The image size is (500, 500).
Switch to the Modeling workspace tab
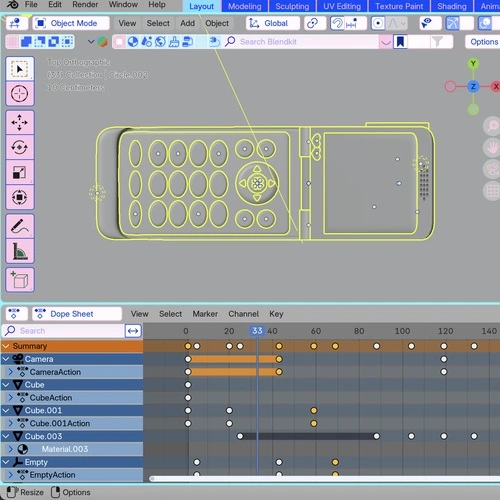click(x=245, y=6)
